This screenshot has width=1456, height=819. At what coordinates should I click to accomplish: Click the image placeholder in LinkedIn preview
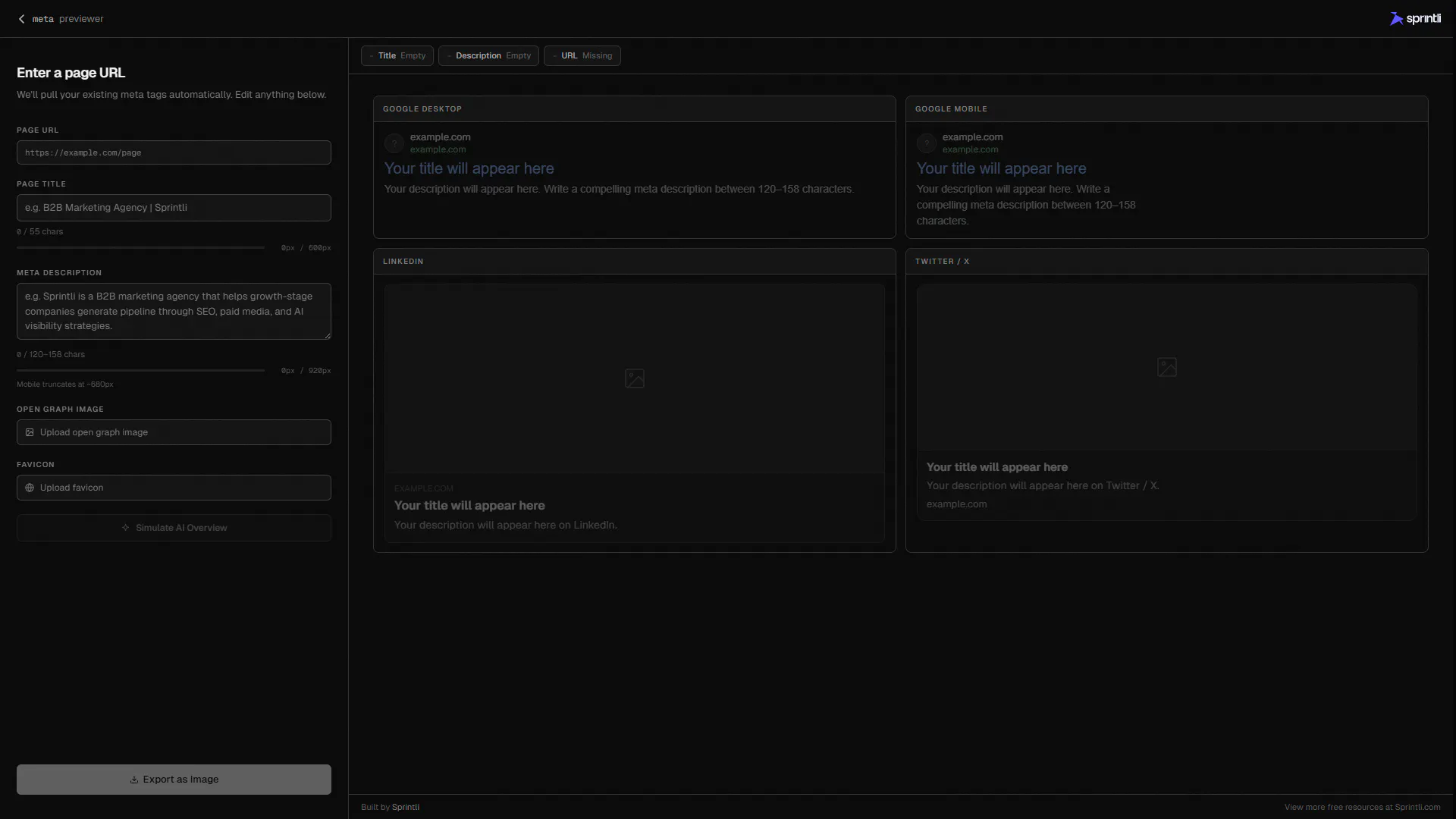click(634, 378)
